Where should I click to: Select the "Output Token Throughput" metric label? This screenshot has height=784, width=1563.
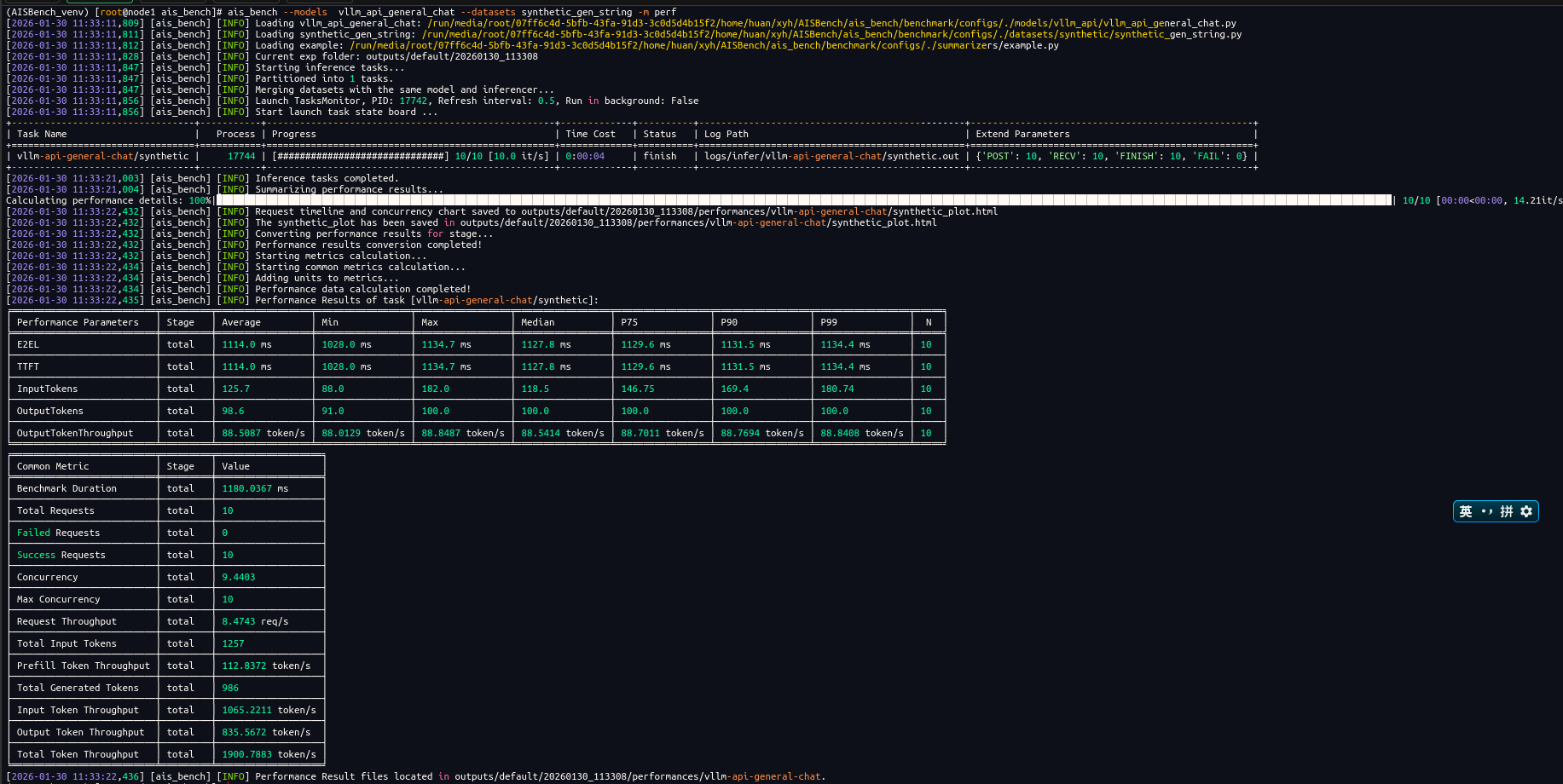coord(81,732)
